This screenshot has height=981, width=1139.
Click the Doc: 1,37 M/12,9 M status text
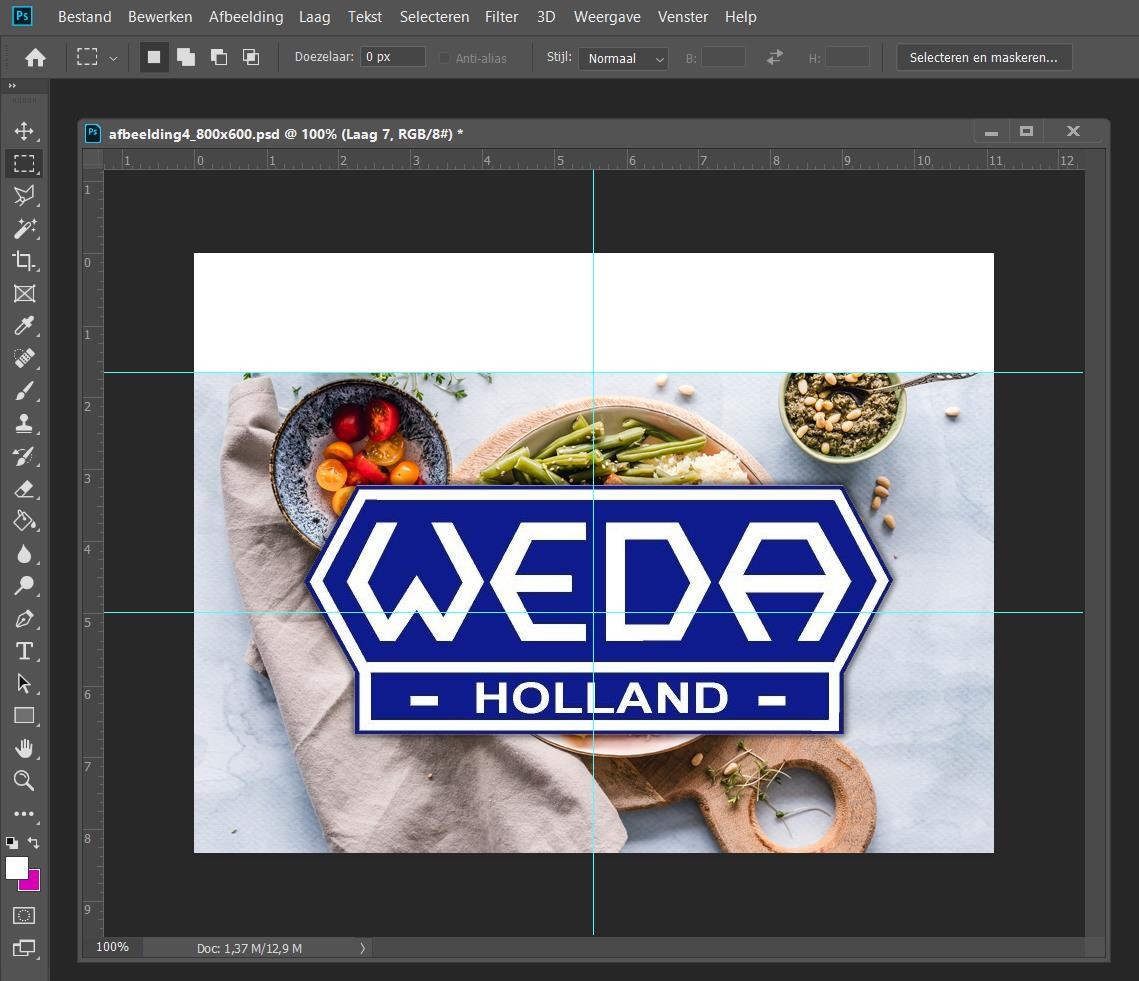pyautogui.click(x=249, y=948)
